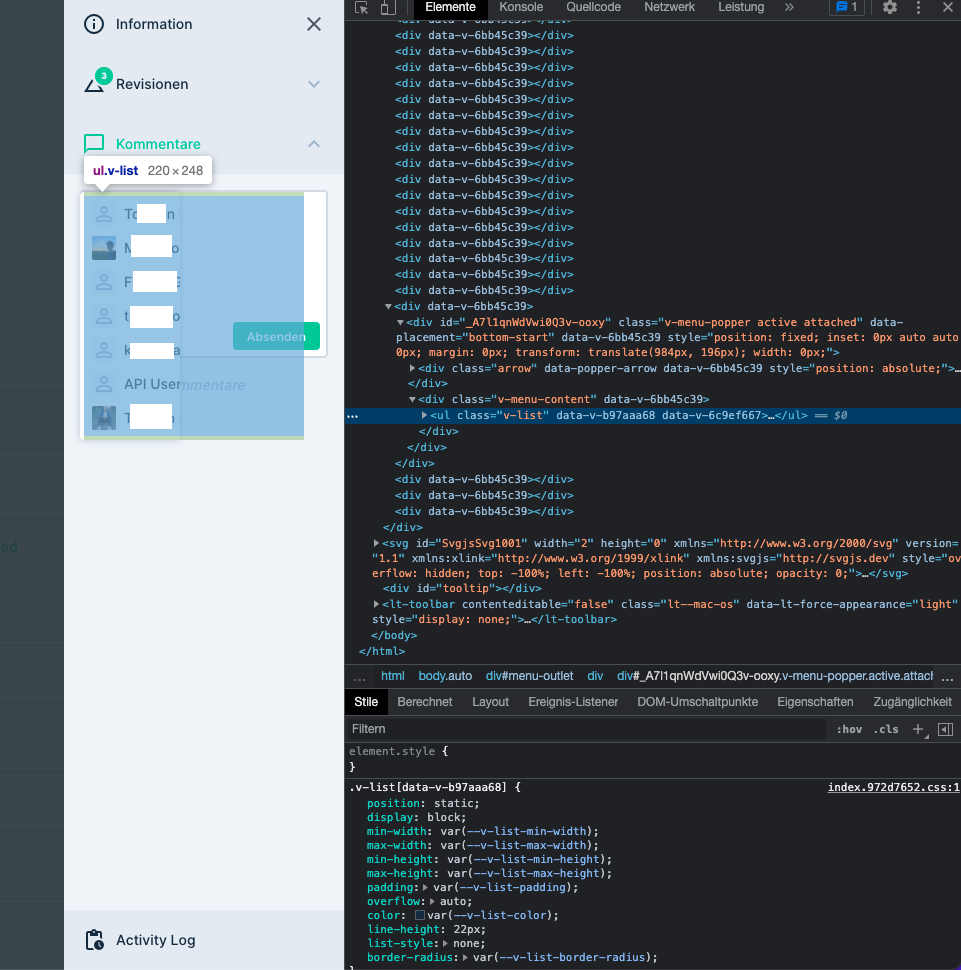Click the Absenden button
The width and height of the screenshot is (961, 970).
277,337
